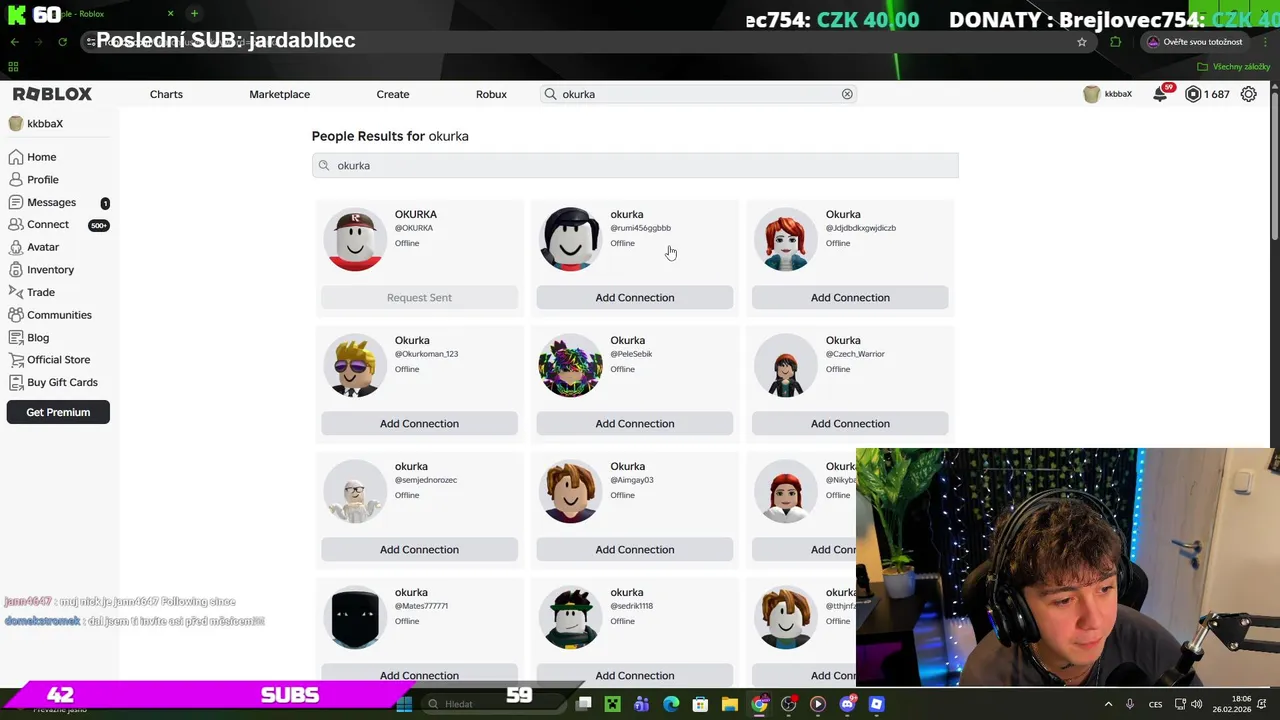Open the browser extensions puzzle icon
The width and height of the screenshot is (1280, 720).
[1116, 42]
